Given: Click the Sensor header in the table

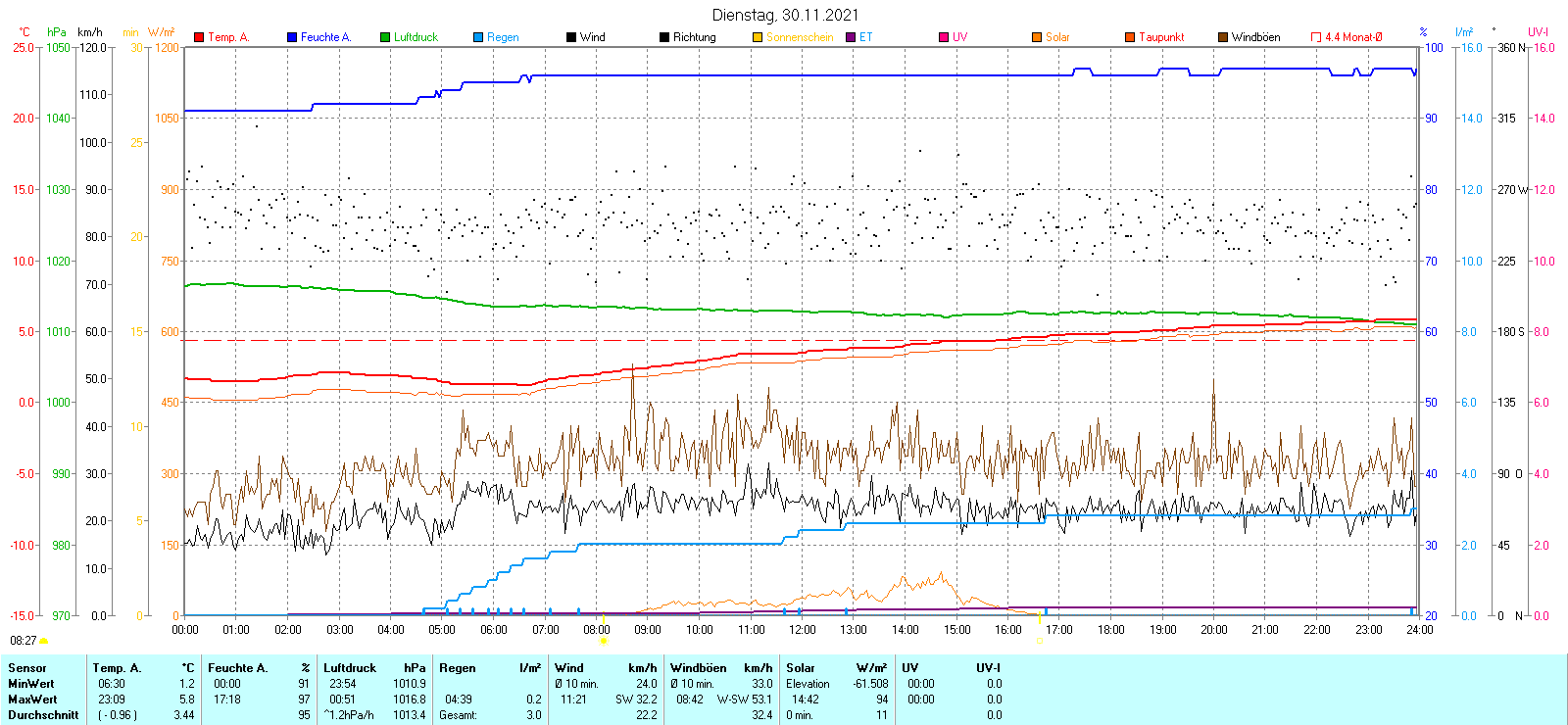Looking at the screenshot, I should [27, 668].
